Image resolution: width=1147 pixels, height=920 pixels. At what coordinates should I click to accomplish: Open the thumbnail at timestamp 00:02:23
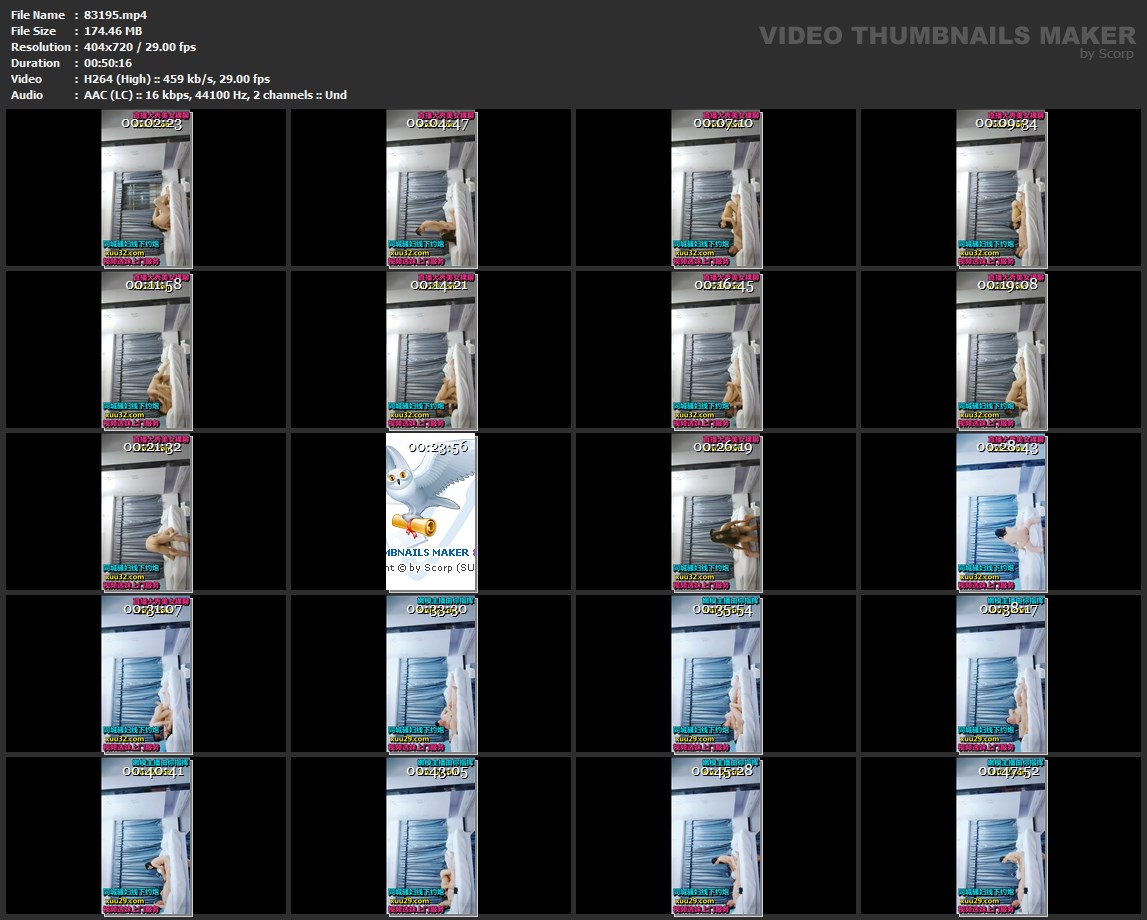click(146, 189)
